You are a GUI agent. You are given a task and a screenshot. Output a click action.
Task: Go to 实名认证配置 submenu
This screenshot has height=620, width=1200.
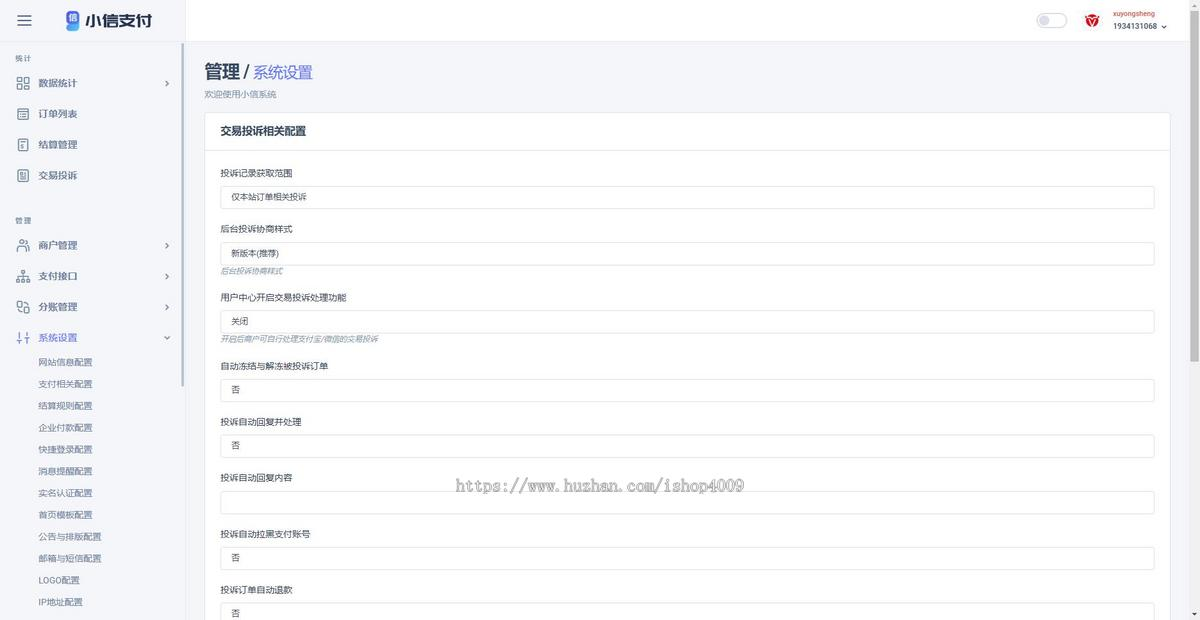65,493
